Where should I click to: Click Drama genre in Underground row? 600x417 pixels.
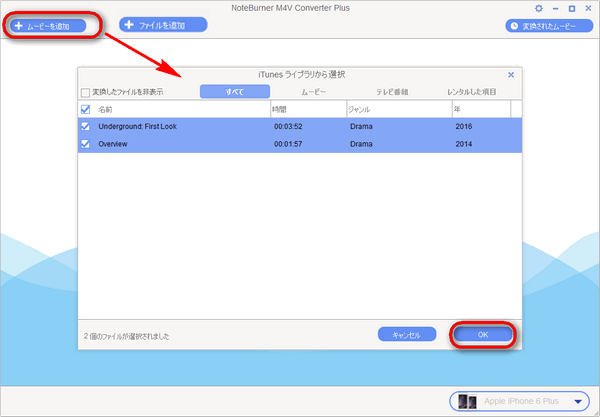pyautogui.click(x=361, y=126)
